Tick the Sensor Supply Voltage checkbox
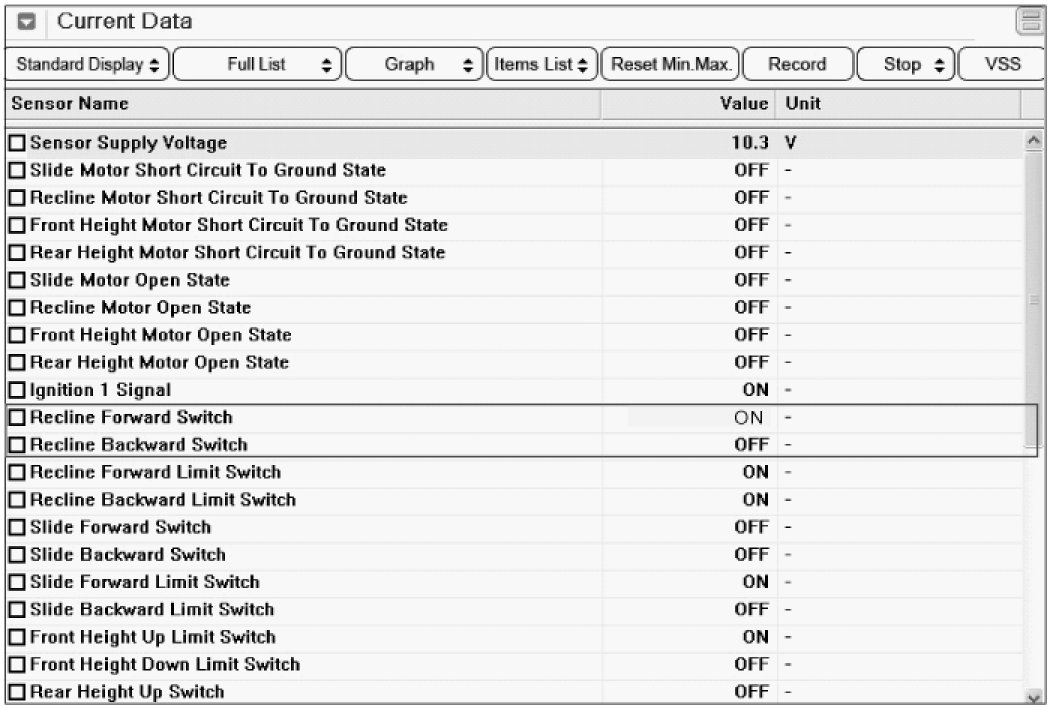 (17, 144)
